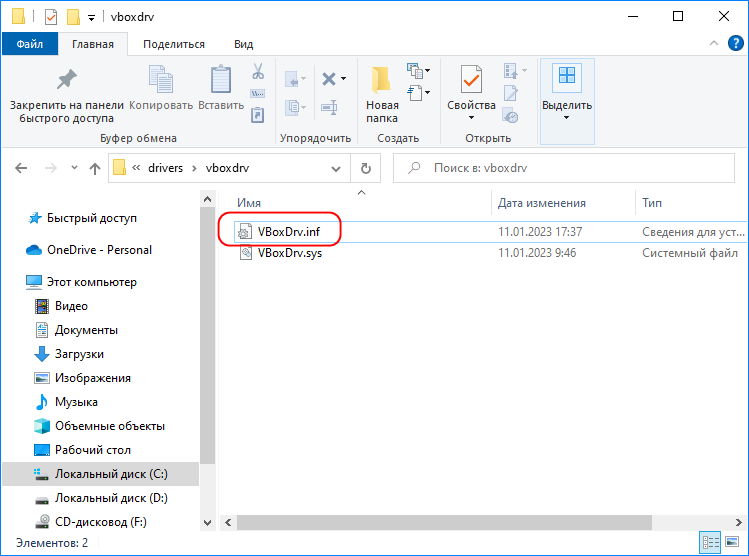
Task: Expand the Delete dropdown arrow
Action: (x=343, y=78)
